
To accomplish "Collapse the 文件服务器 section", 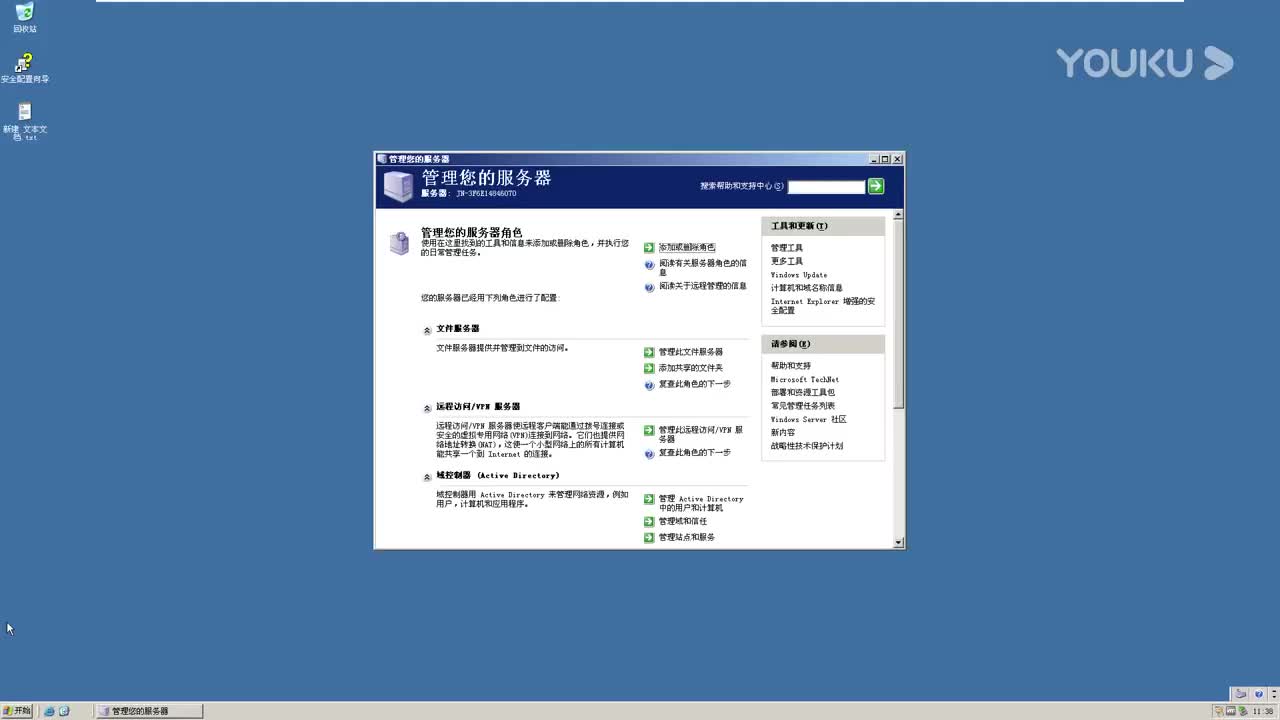I will 426,329.
